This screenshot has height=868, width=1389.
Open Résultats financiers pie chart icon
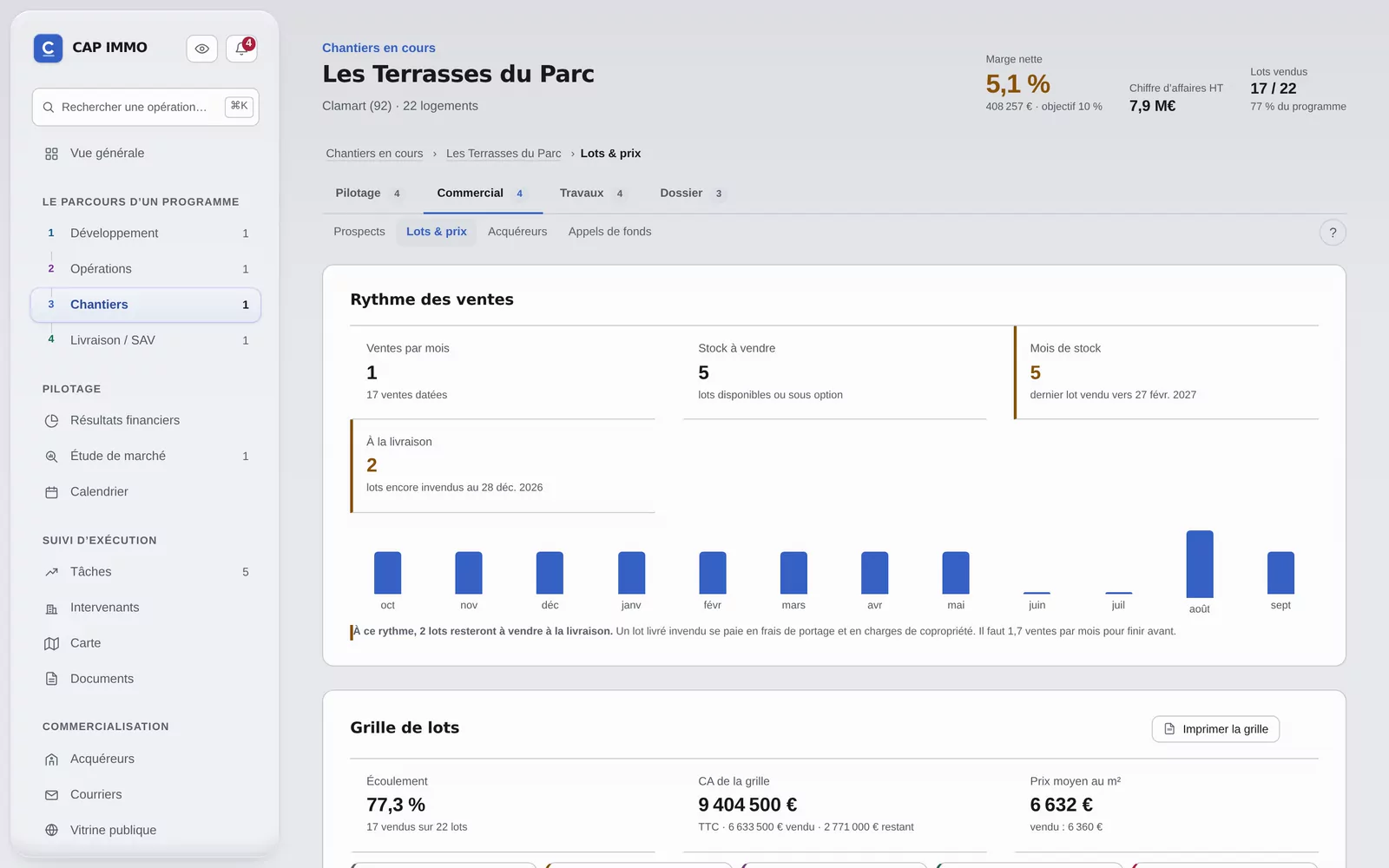[51, 421]
